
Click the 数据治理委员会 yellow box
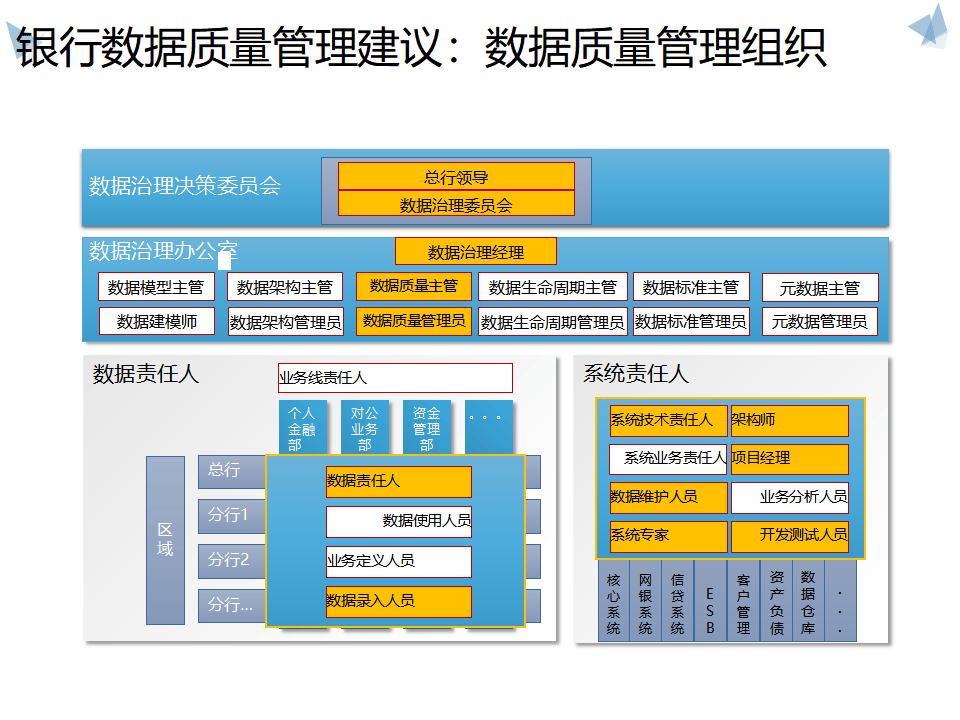[456, 204]
